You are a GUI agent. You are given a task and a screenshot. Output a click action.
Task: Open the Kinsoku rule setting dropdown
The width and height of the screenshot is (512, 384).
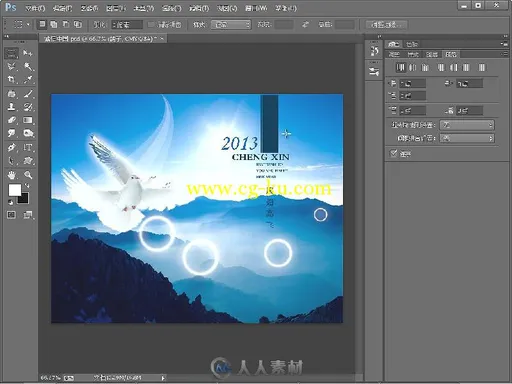(x=467, y=125)
